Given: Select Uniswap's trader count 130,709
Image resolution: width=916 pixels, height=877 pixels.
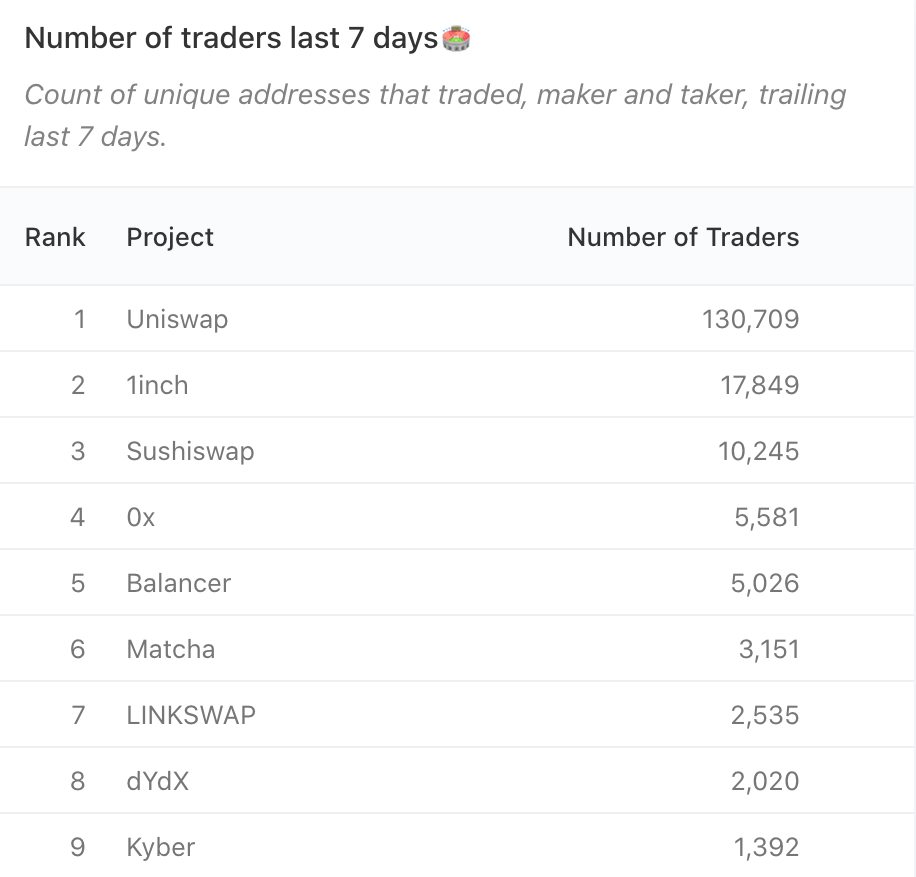Looking at the screenshot, I should pyautogui.click(x=750, y=320).
